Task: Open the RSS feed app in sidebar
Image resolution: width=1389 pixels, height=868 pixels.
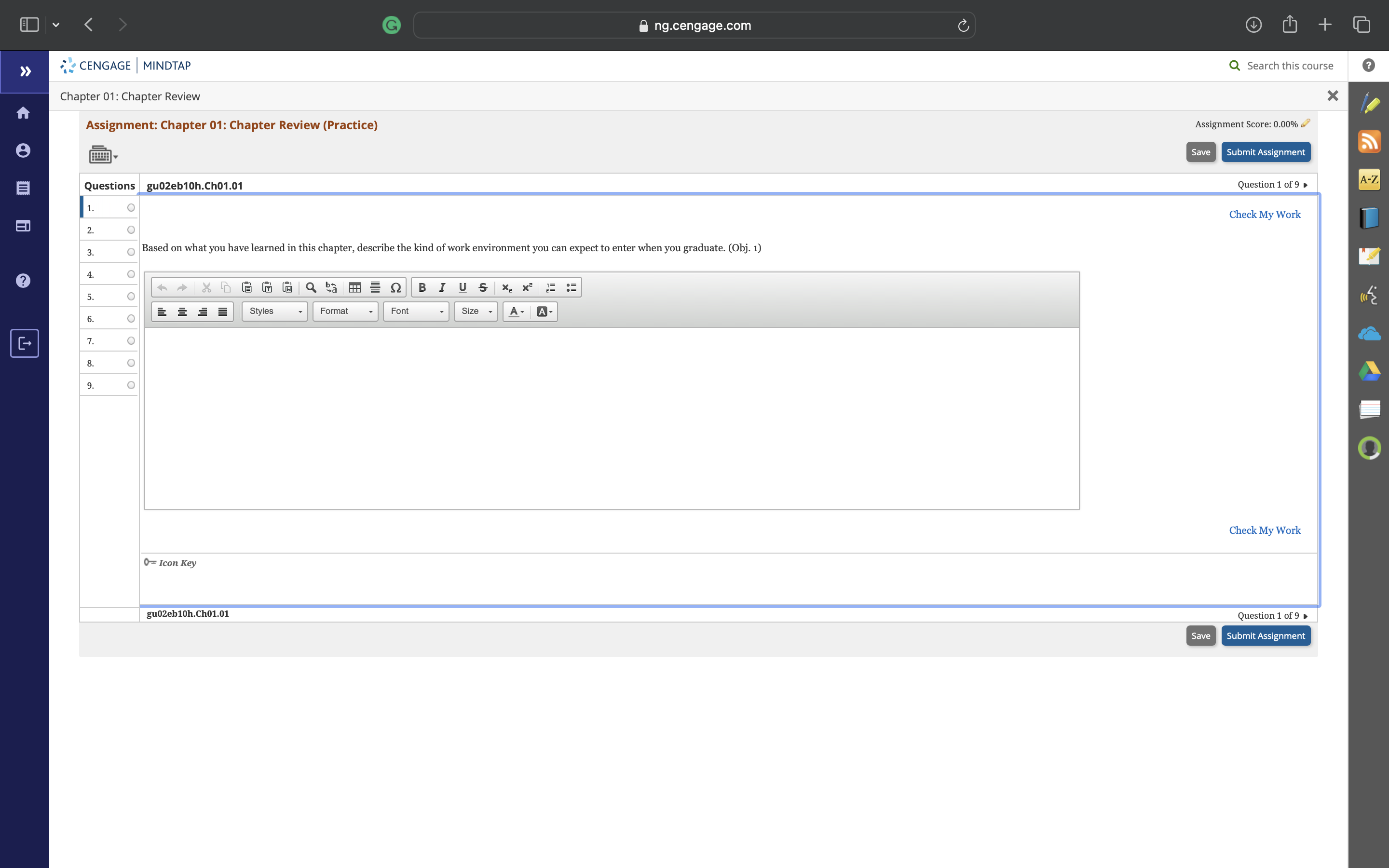Action: point(1369,141)
